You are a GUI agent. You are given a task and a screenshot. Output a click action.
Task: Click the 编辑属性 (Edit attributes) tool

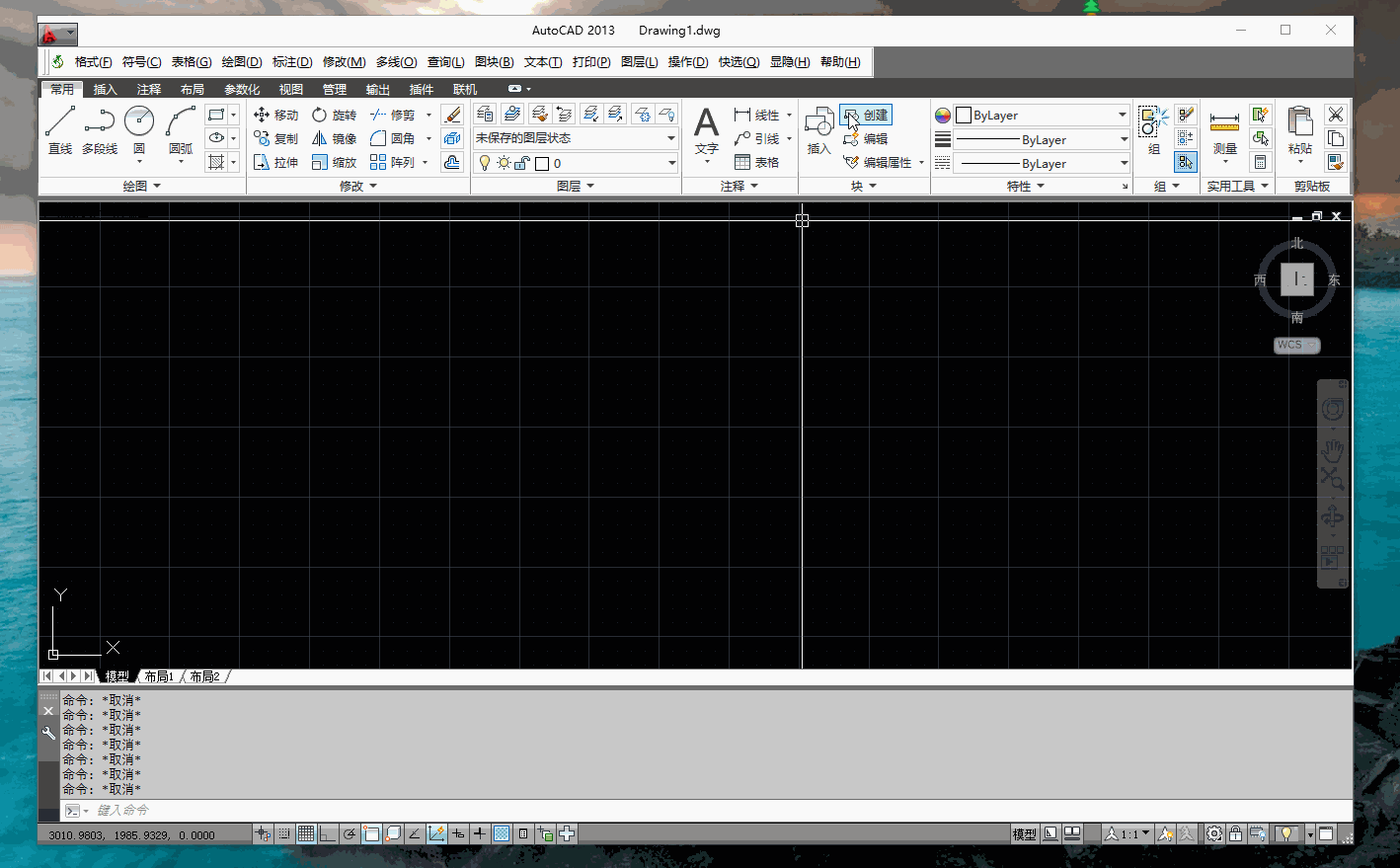click(878, 162)
